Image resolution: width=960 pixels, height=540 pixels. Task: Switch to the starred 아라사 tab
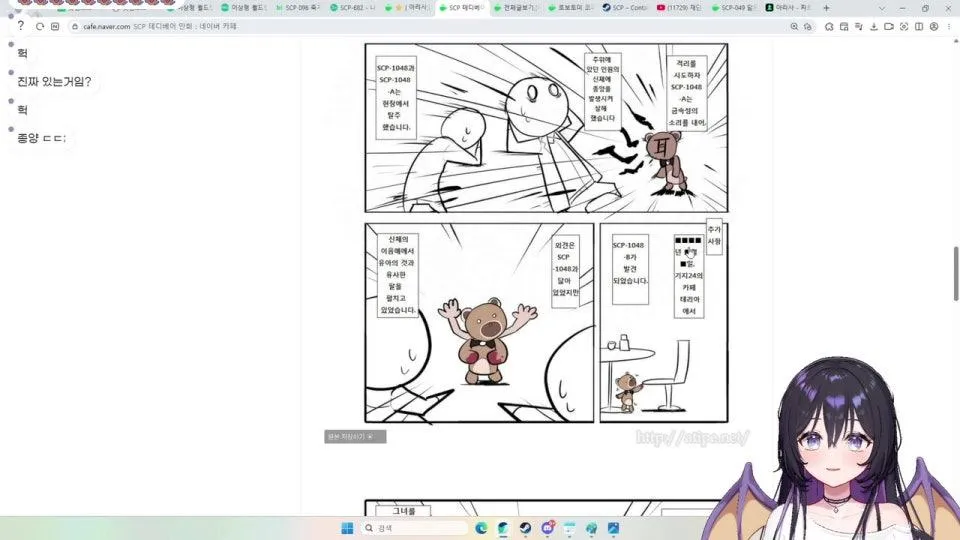(x=408, y=8)
